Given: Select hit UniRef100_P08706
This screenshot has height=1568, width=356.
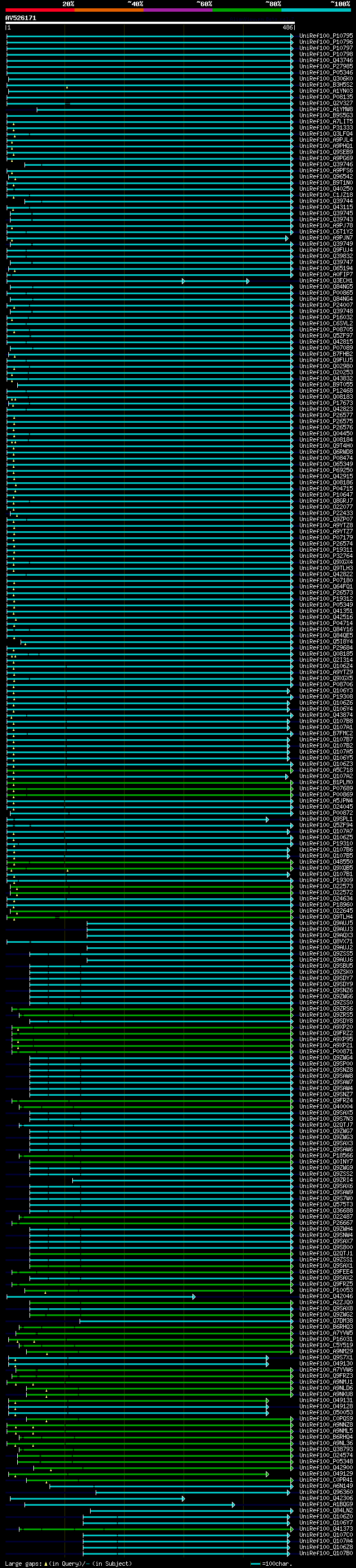Looking at the screenshot, I should [x=325, y=685].
